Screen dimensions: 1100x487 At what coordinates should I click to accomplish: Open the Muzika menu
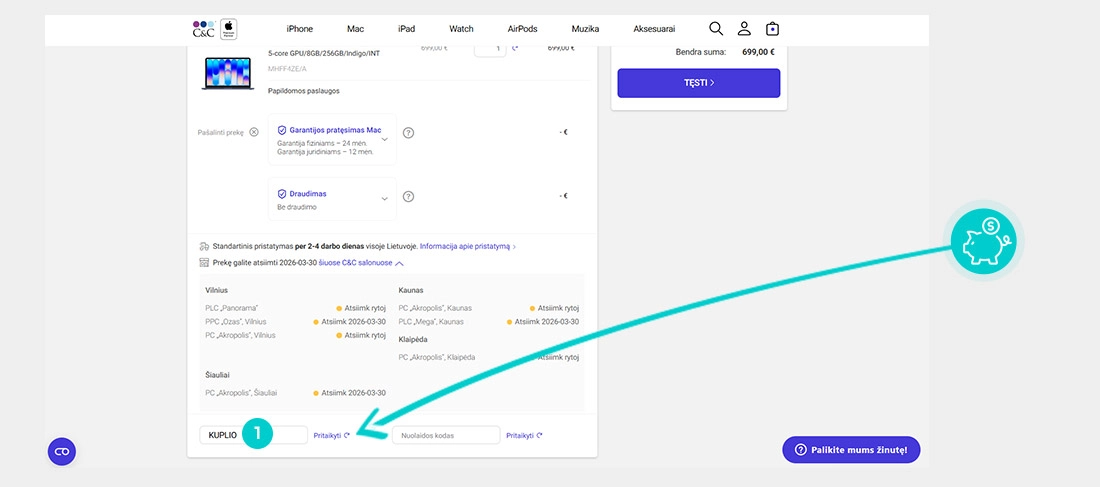pos(585,29)
